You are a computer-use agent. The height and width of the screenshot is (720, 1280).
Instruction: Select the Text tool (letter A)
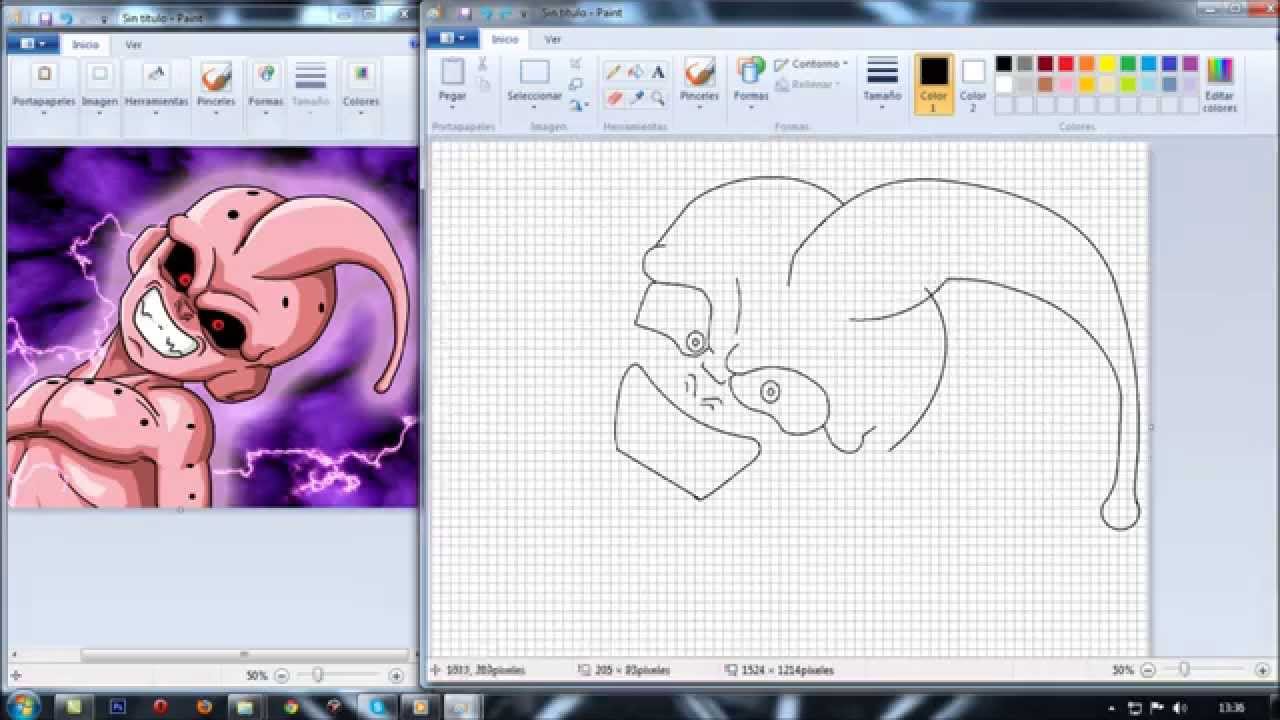(x=658, y=72)
